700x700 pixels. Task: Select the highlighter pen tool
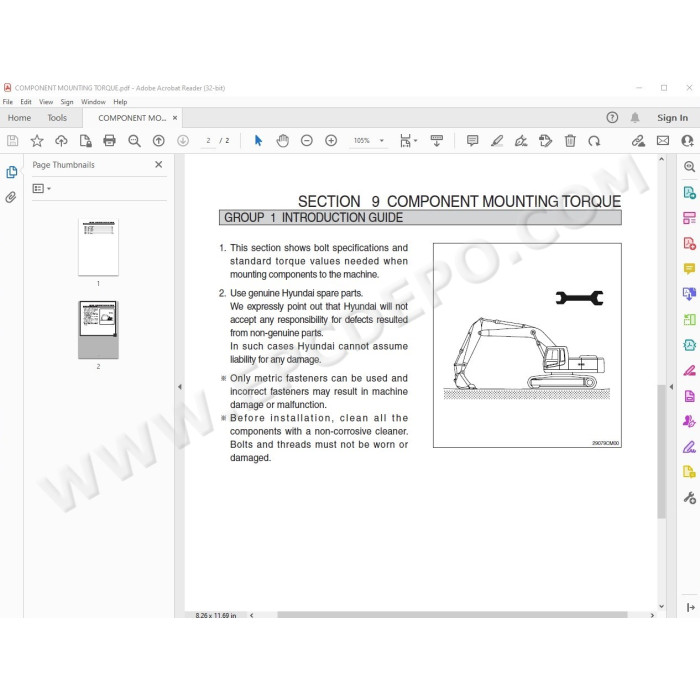point(497,141)
